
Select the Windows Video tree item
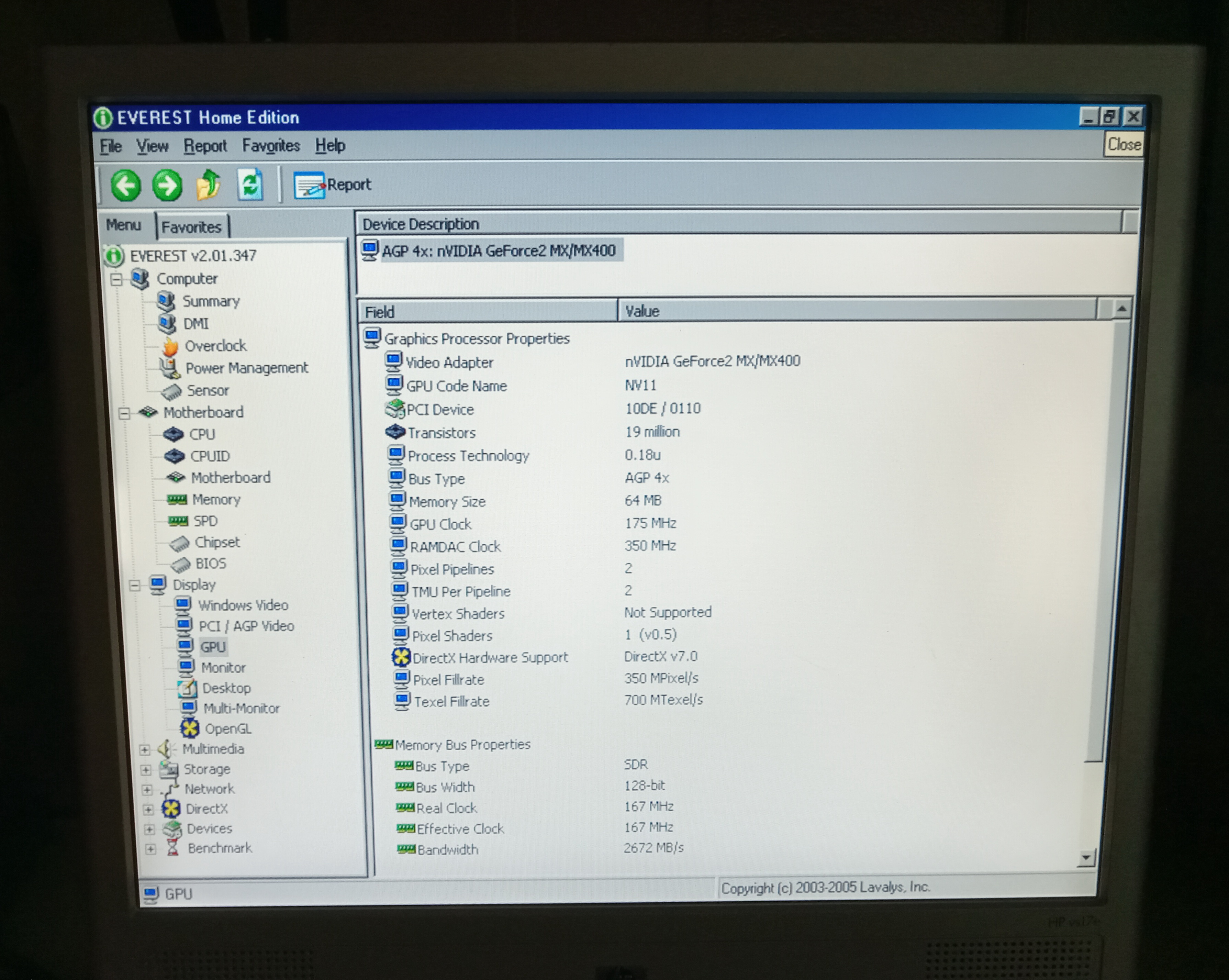pos(242,605)
